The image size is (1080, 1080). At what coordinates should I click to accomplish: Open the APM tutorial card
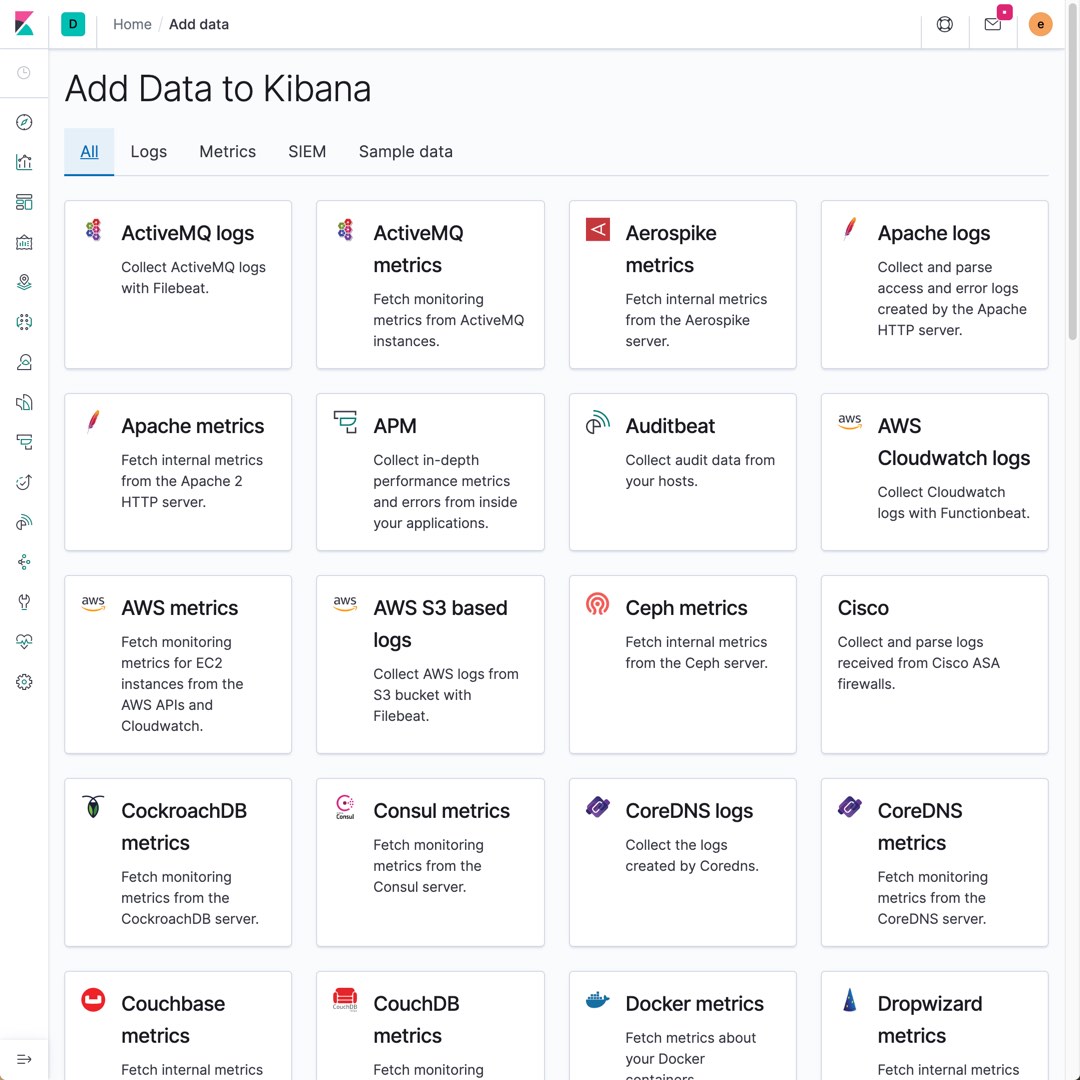(x=430, y=472)
